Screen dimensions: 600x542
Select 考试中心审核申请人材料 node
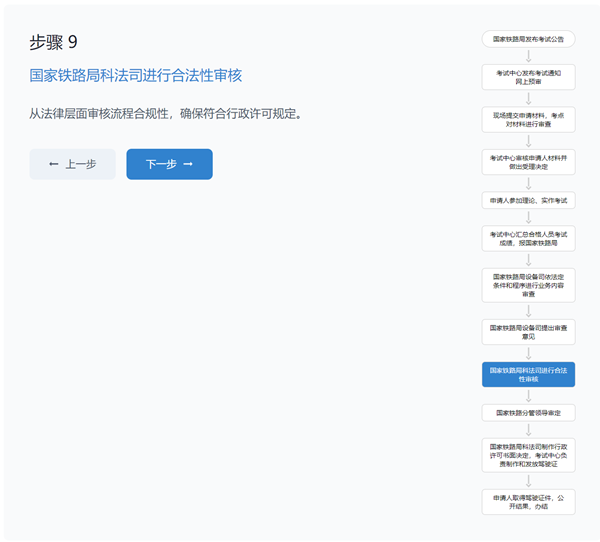[x=528, y=162]
